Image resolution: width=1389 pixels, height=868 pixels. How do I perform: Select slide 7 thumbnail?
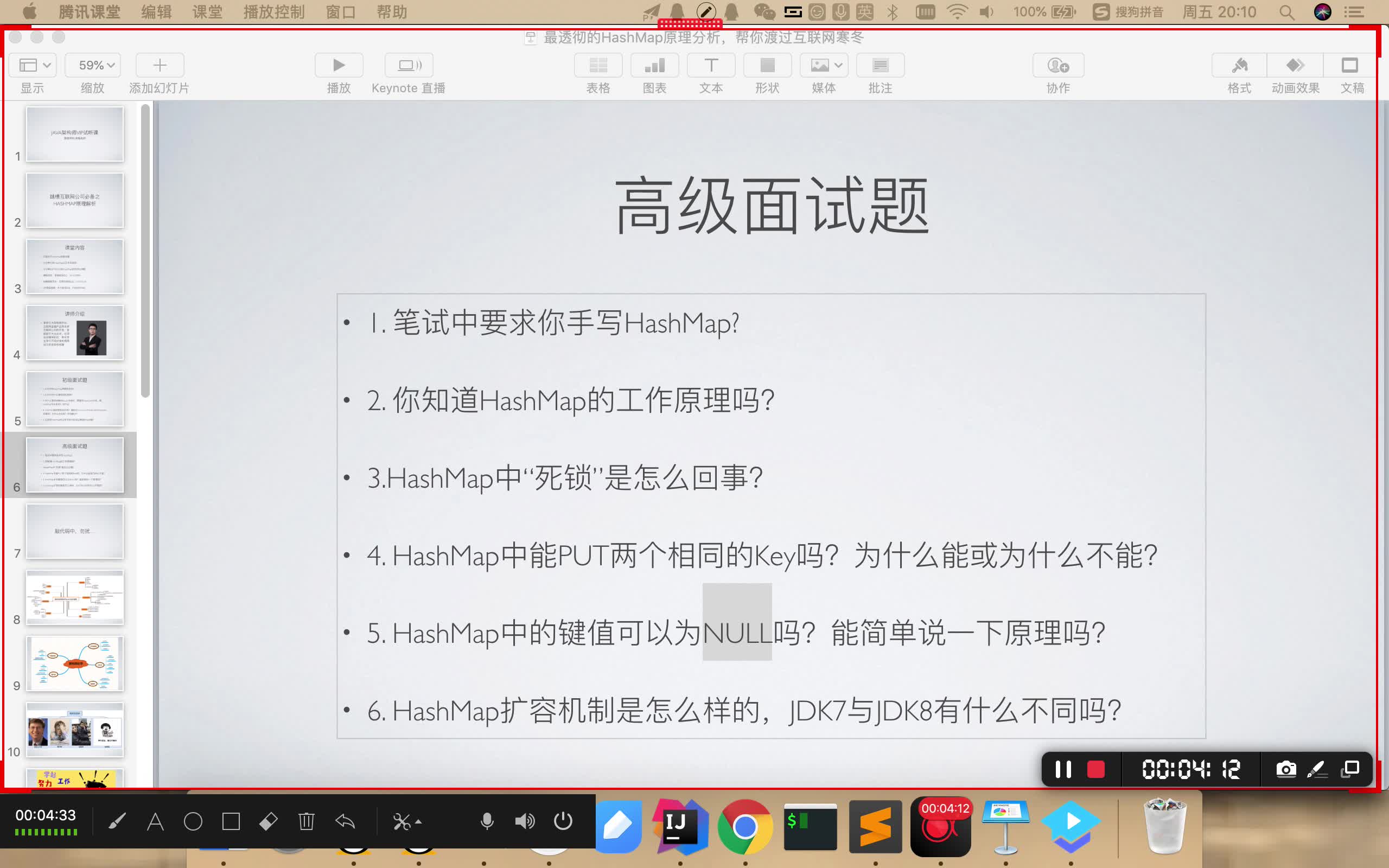coord(75,531)
